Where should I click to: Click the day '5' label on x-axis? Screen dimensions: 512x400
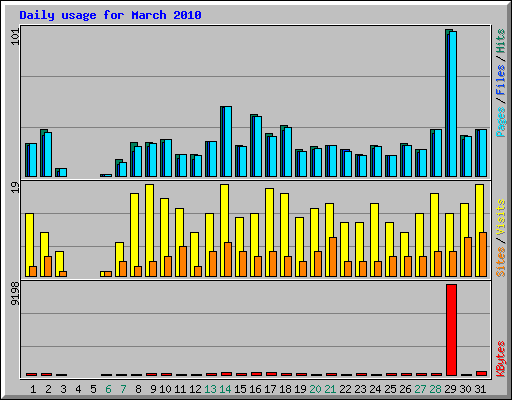93,389
